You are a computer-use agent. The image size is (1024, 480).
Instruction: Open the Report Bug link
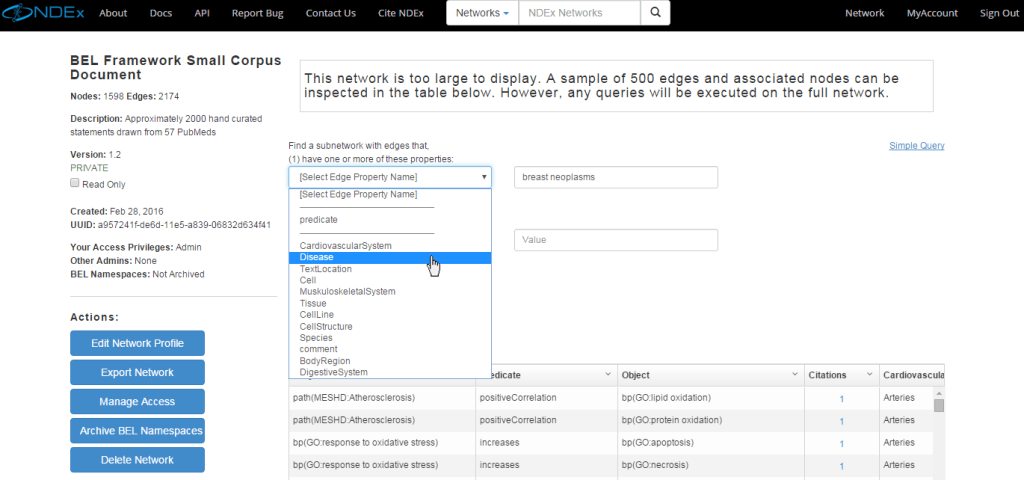point(258,13)
